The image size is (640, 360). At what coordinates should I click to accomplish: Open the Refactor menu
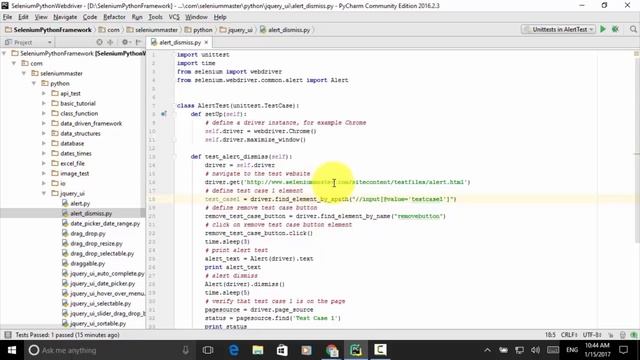tap(114, 17)
